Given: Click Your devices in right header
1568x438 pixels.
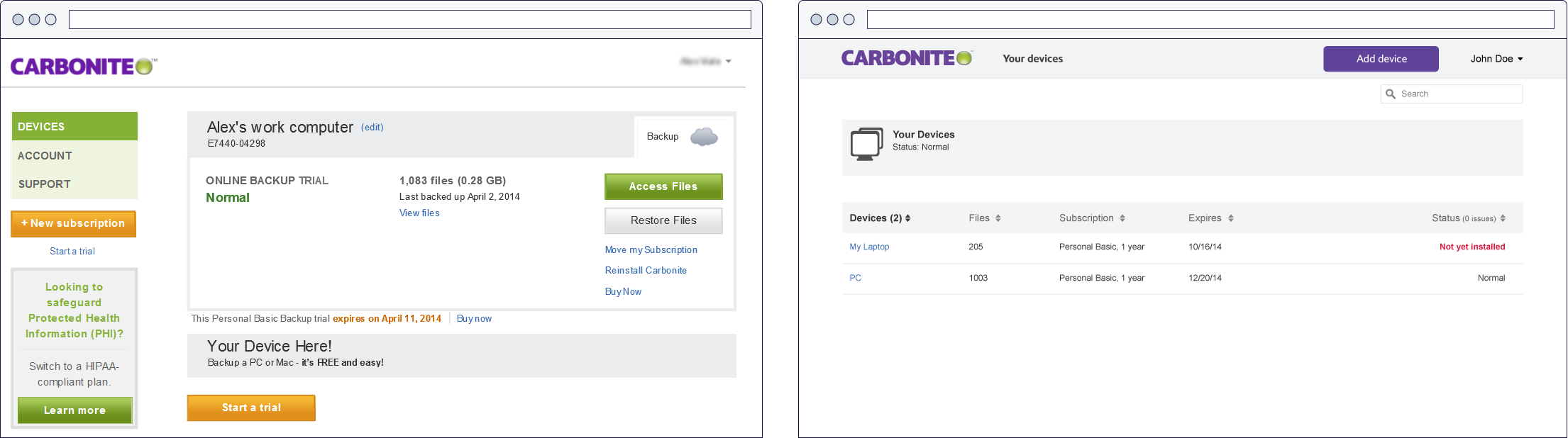Looking at the screenshot, I should (1032, 59).
